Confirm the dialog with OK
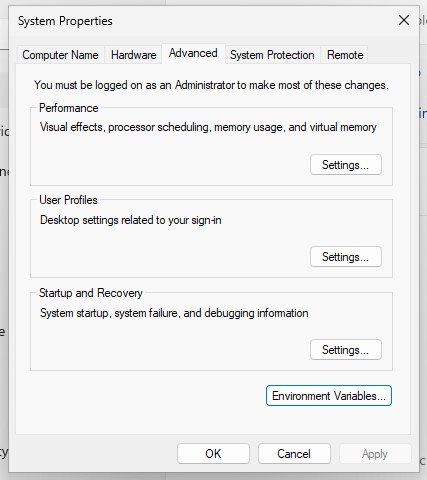The height and width of the screenshot is (480, 427). click(213, 453)
